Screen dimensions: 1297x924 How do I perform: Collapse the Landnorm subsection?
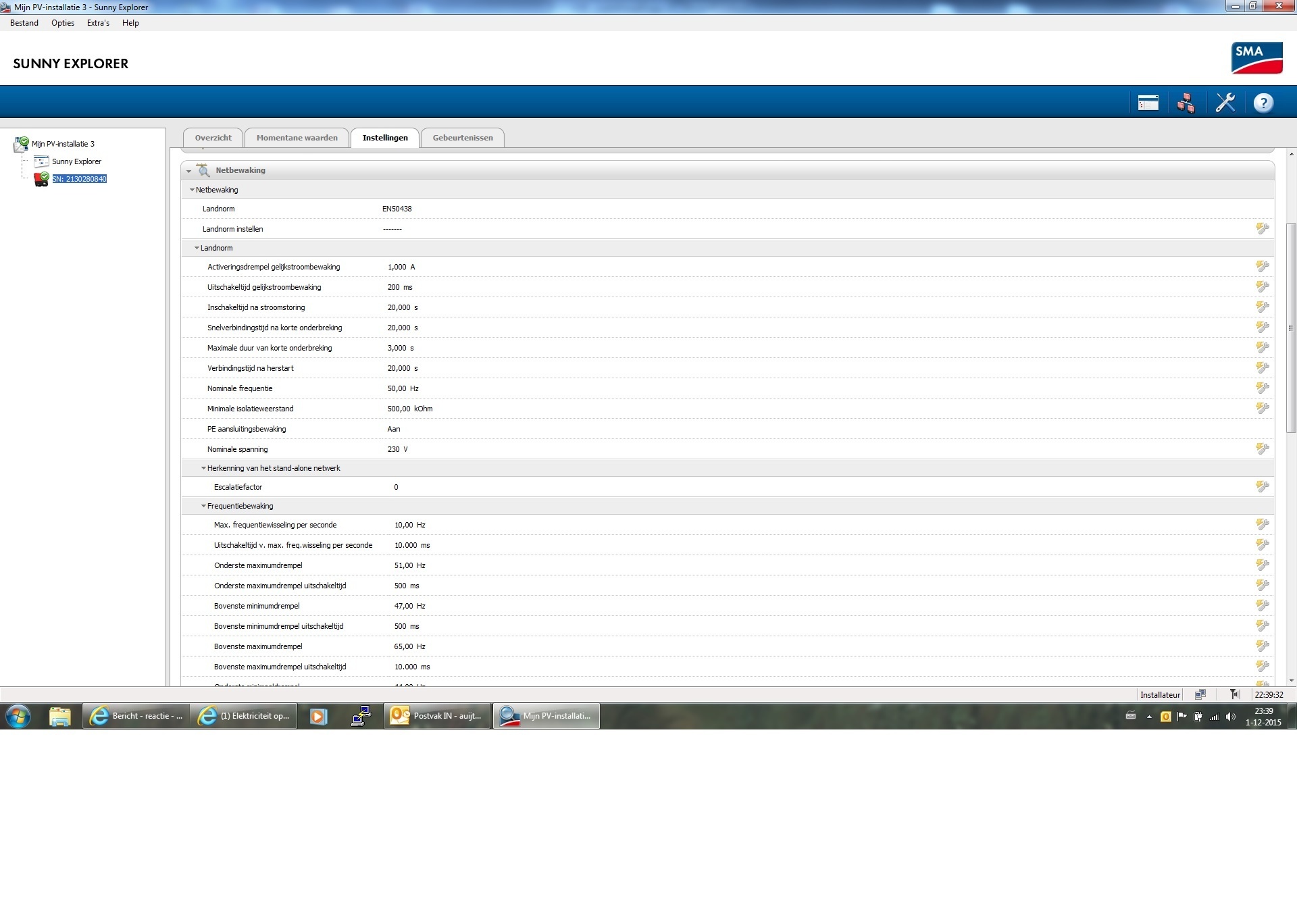(197, 248)
